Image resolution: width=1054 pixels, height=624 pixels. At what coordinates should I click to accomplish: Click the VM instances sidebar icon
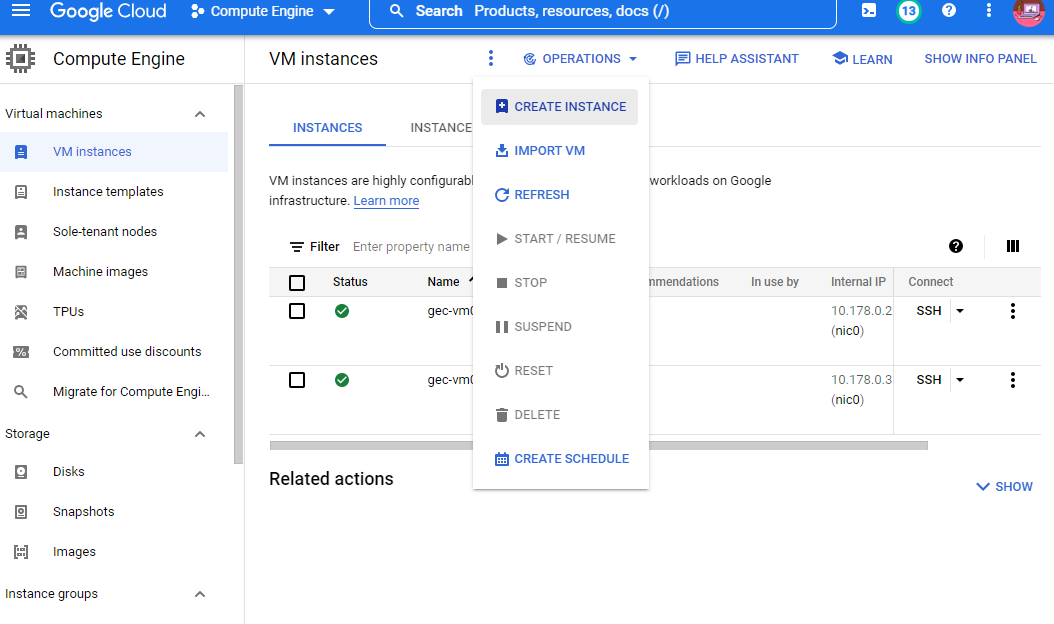point(21,152)
